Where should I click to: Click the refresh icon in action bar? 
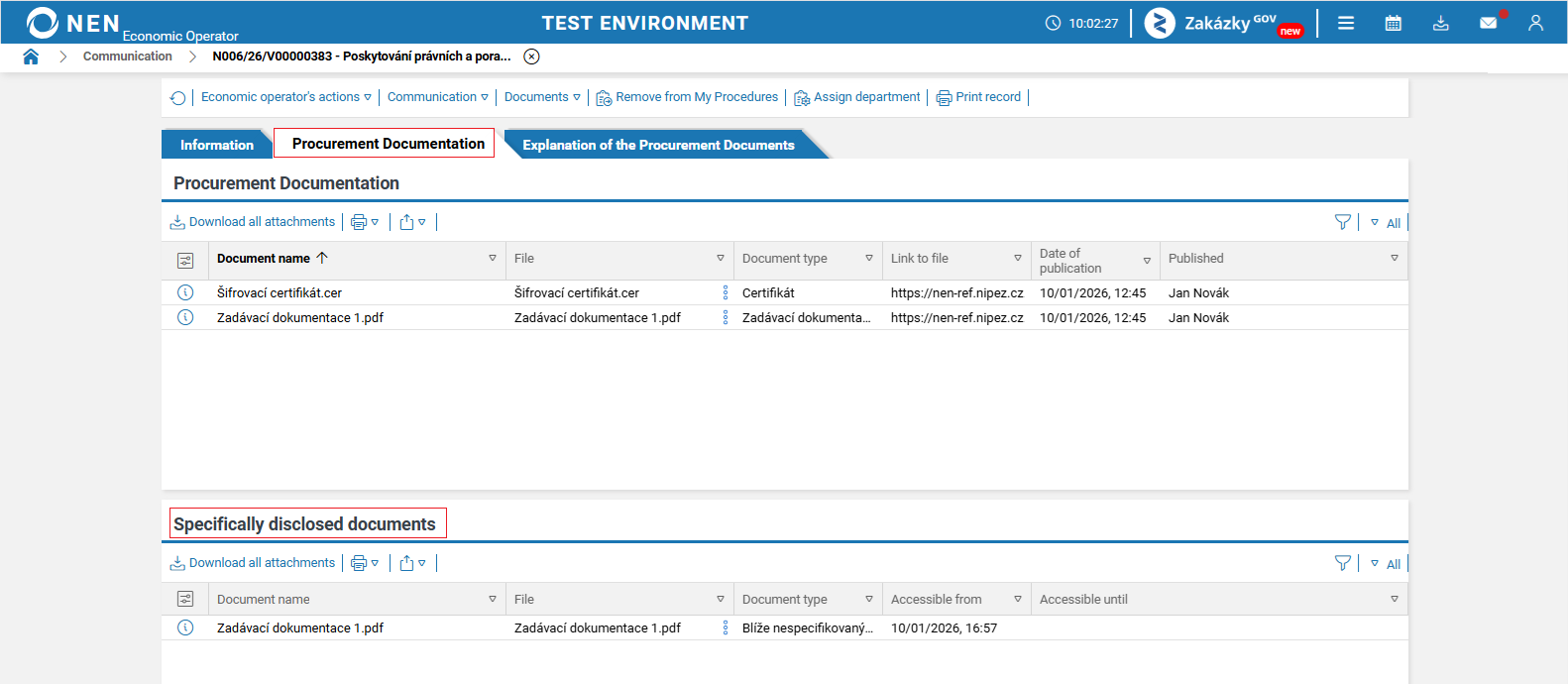click(x=178, y=97)
